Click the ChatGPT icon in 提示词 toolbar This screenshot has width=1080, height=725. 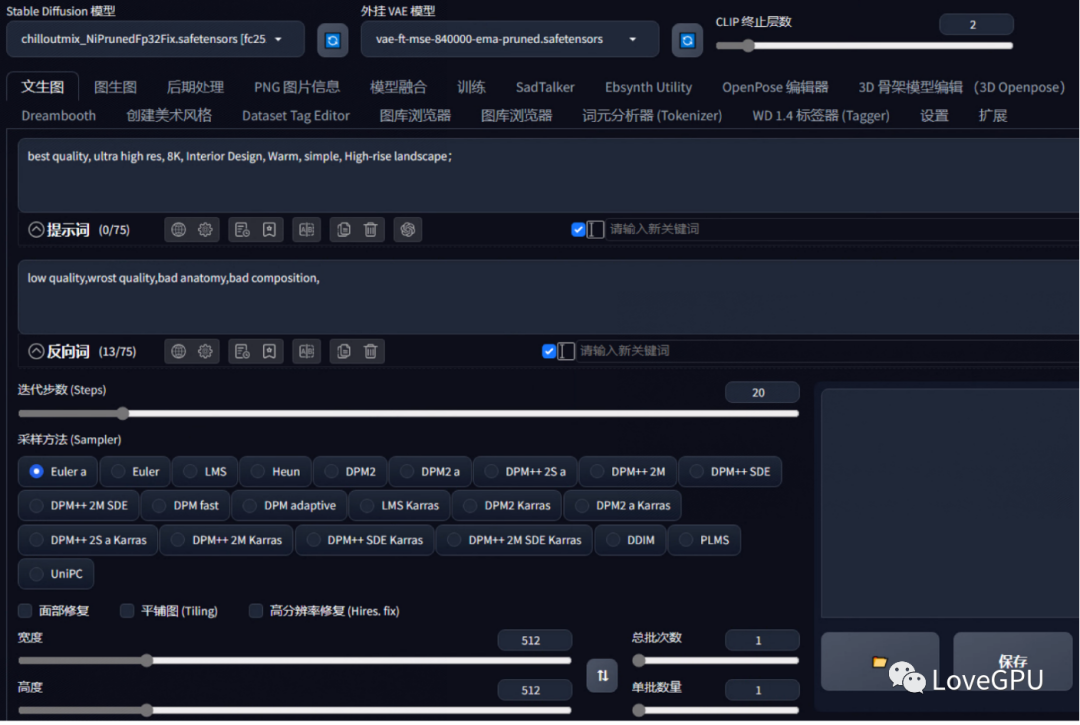tap(408, 230)
